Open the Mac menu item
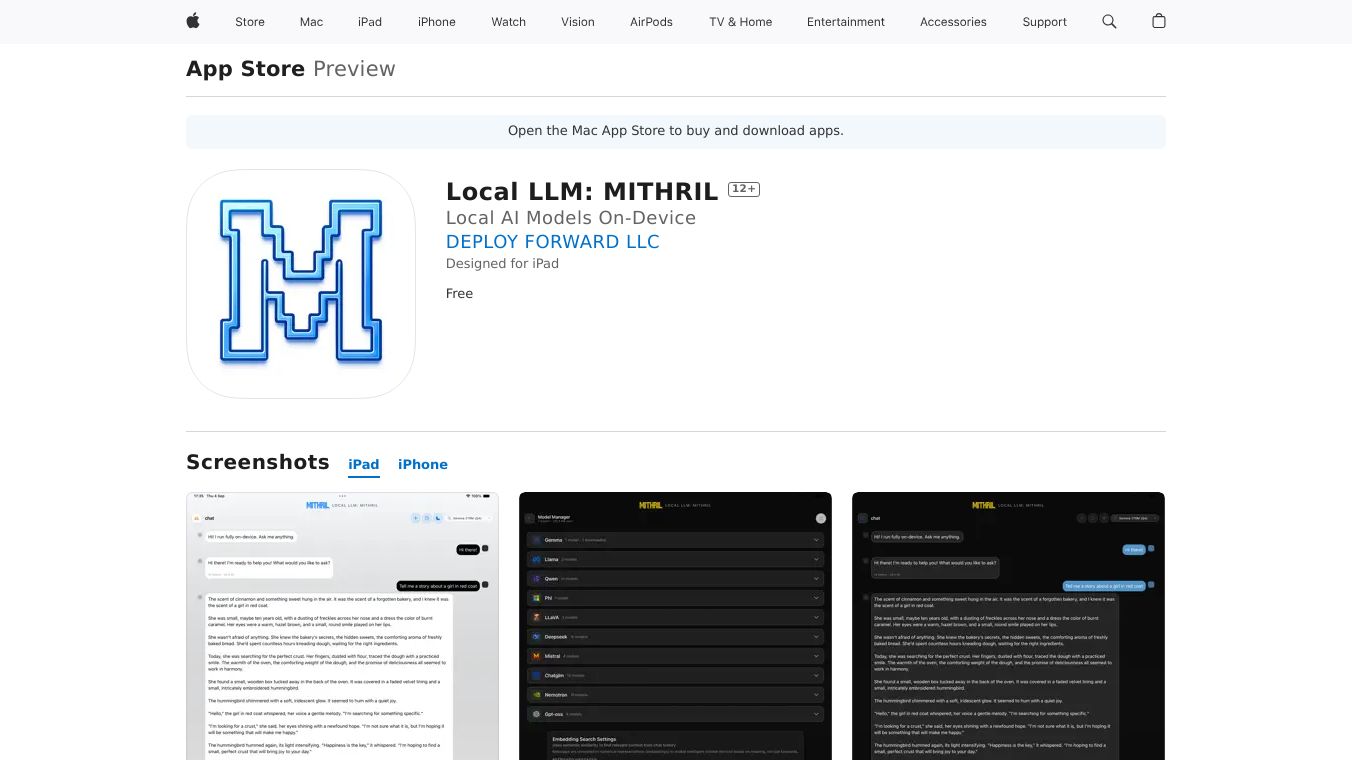The image size is (1352, 760). click(312, 22)
